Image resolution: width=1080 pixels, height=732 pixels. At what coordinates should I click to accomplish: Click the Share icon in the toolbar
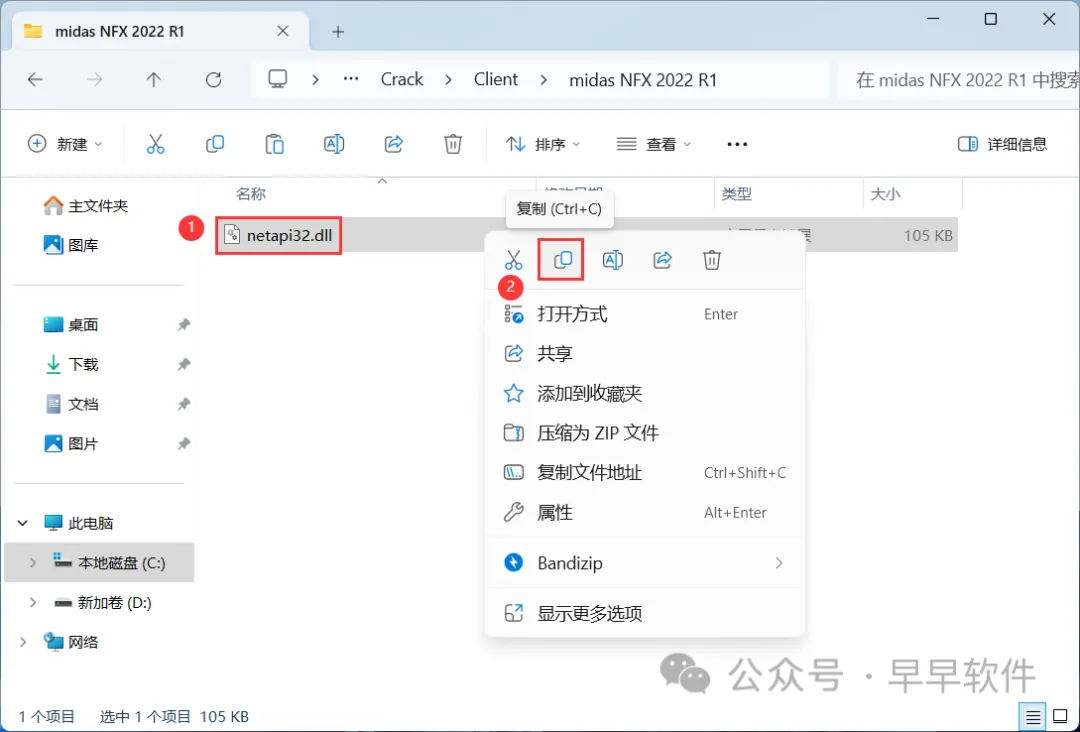point(394,144)
